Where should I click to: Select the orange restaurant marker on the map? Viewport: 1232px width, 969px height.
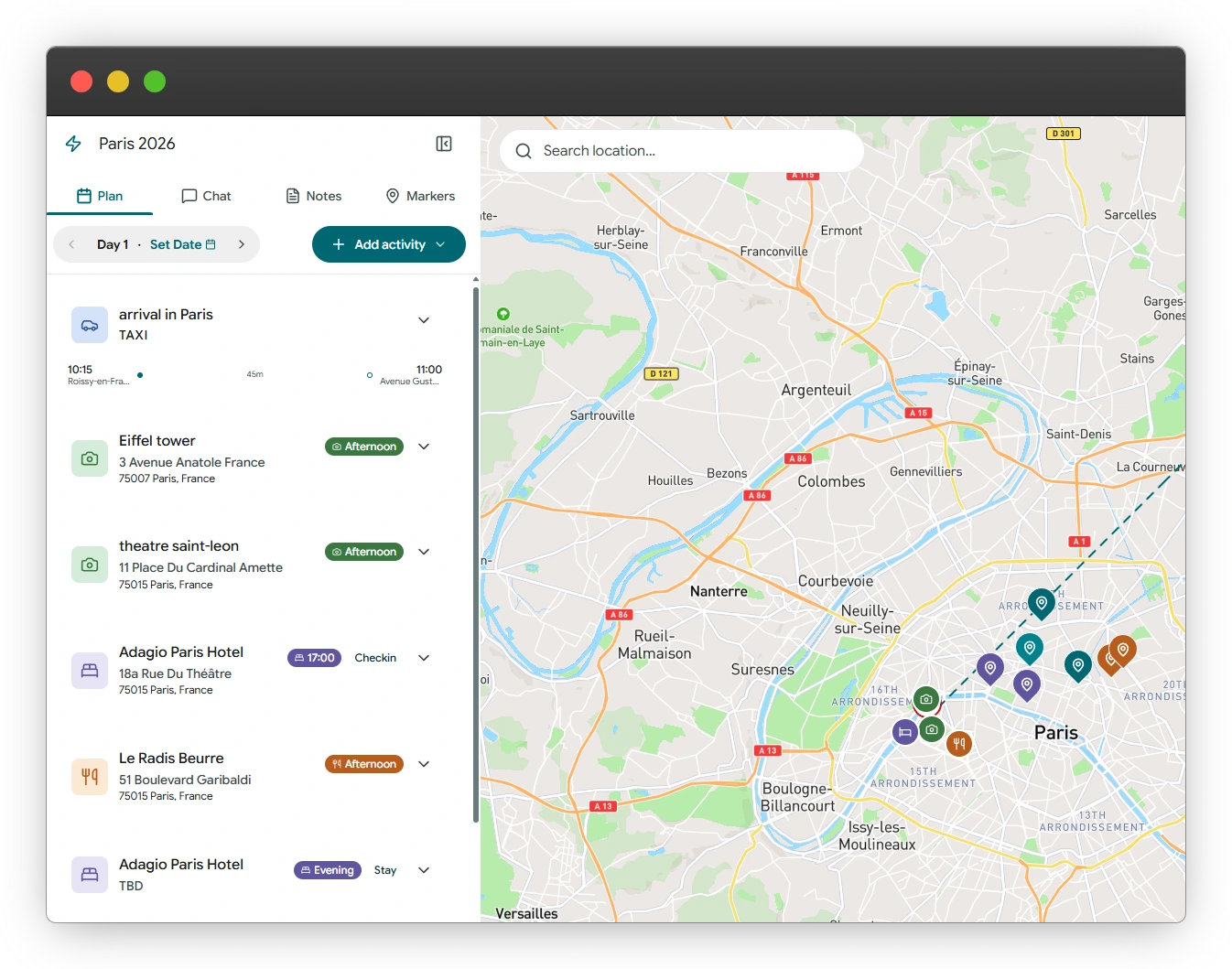[x=959, y=744]
